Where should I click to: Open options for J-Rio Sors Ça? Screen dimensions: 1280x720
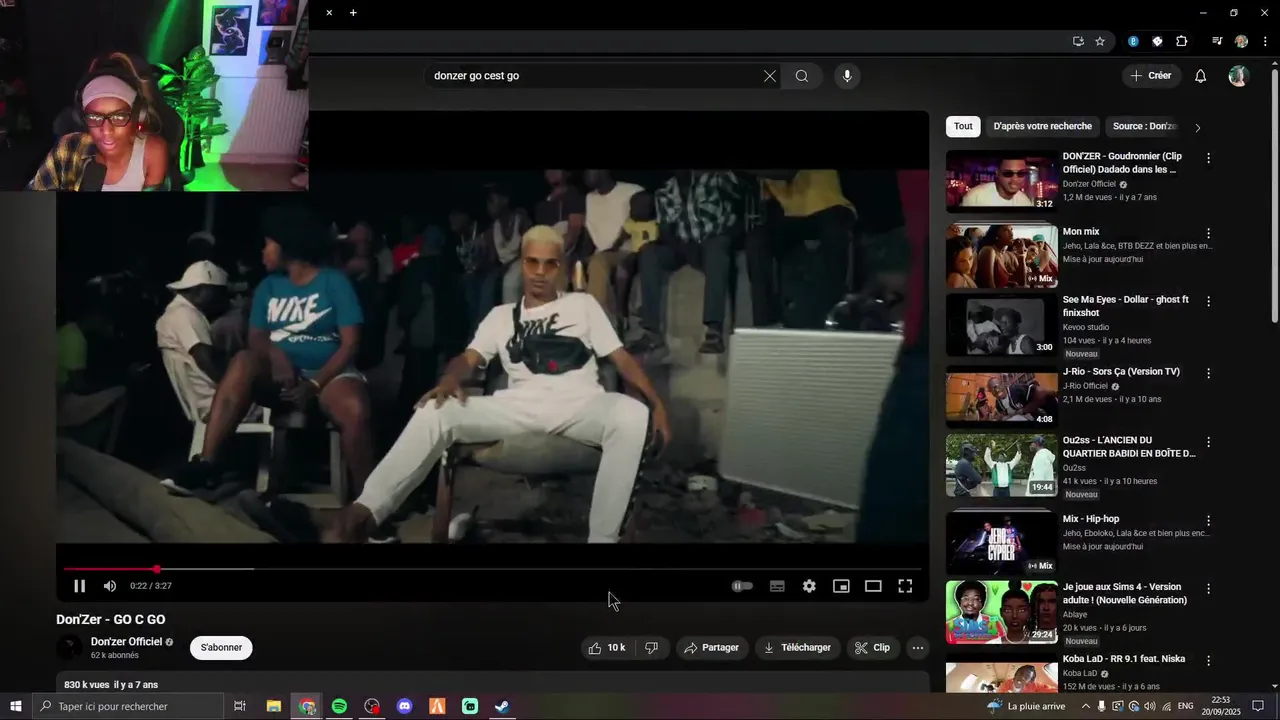[1208, 373]
